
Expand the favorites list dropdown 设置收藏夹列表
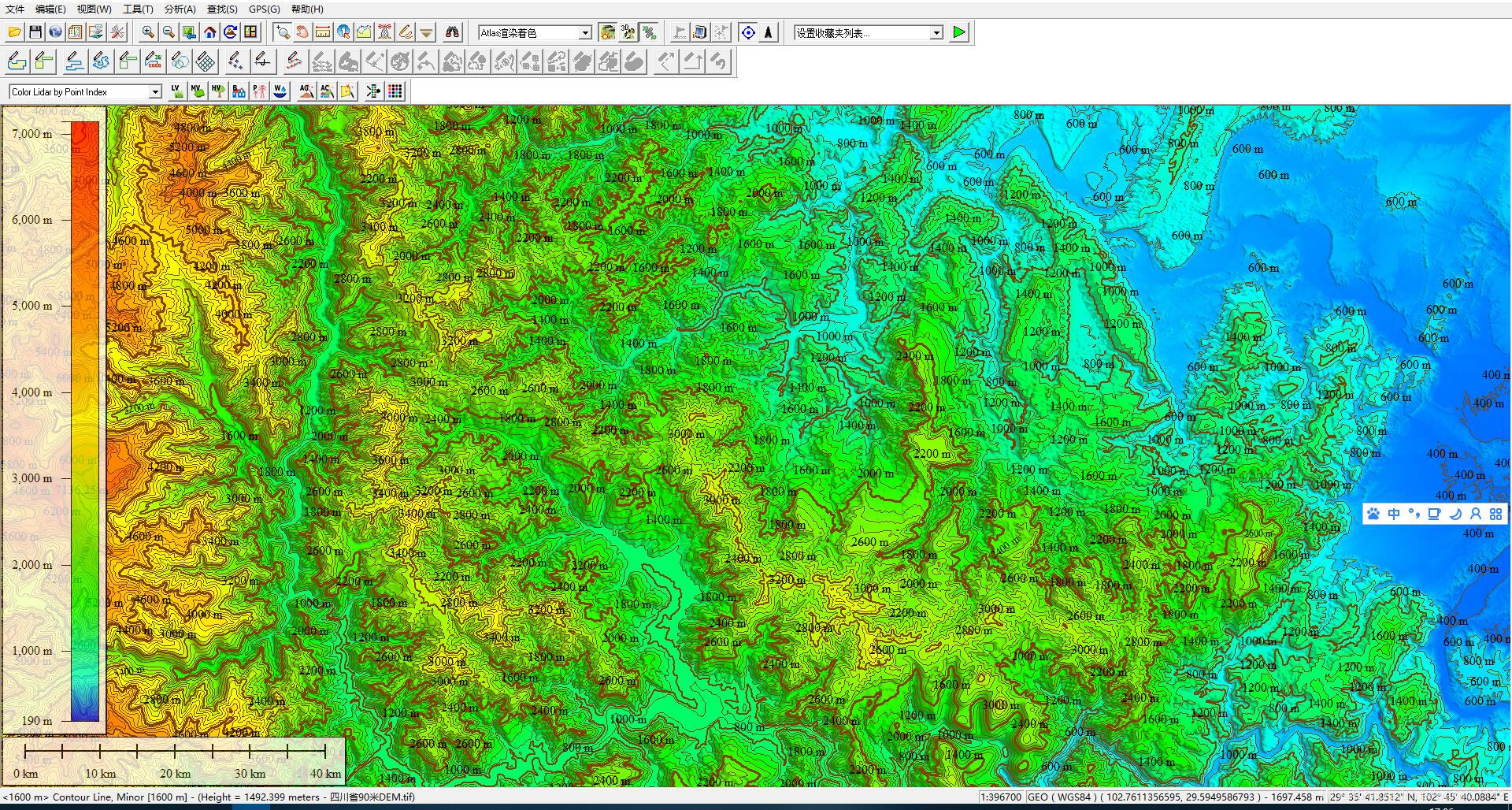936,32
